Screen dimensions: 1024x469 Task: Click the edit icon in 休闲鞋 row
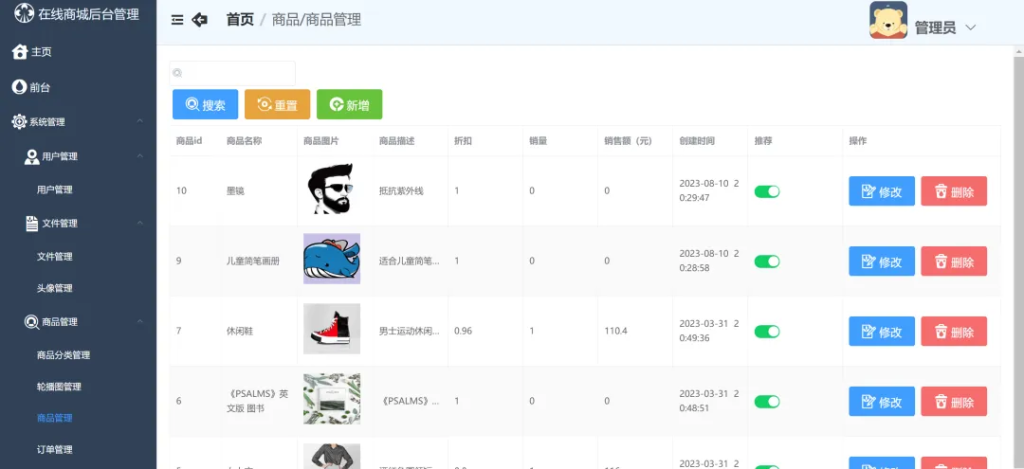[869, 331]
